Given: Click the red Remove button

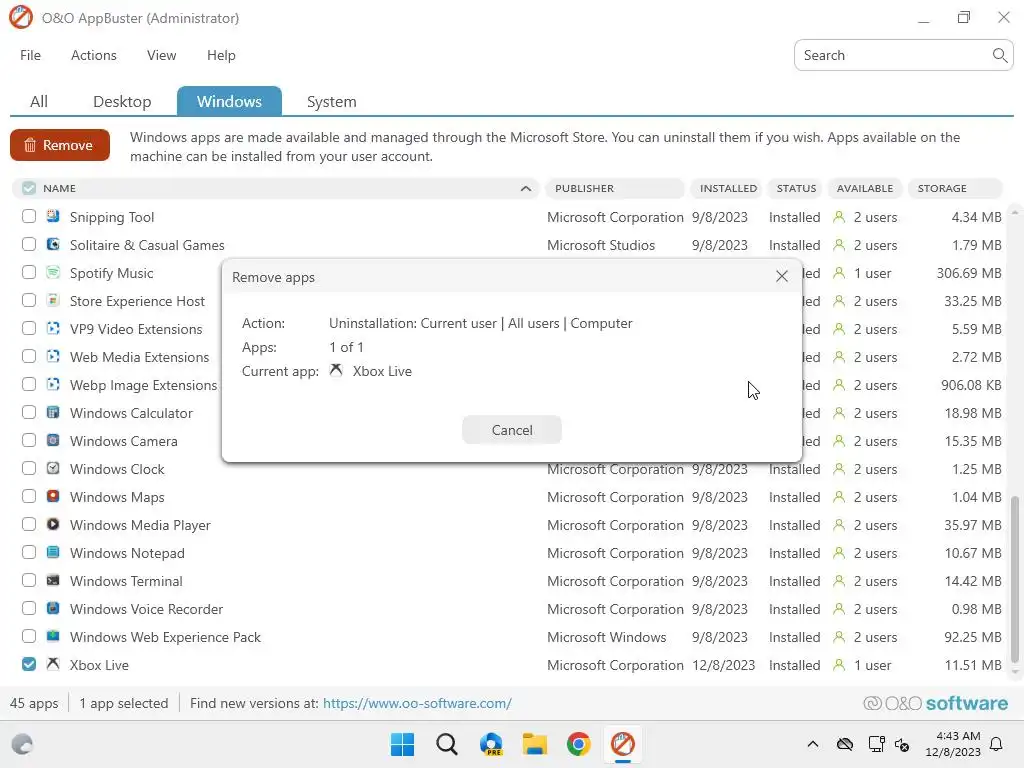Looking at the screenshot, I should [x=59, y=145].
